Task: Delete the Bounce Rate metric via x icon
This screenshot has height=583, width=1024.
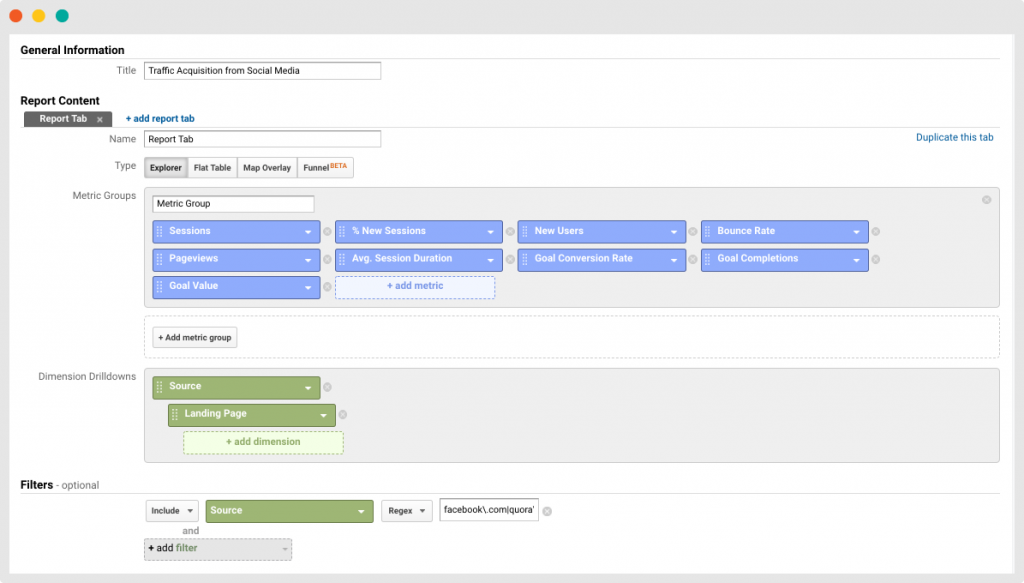Action: coord(875,232)
